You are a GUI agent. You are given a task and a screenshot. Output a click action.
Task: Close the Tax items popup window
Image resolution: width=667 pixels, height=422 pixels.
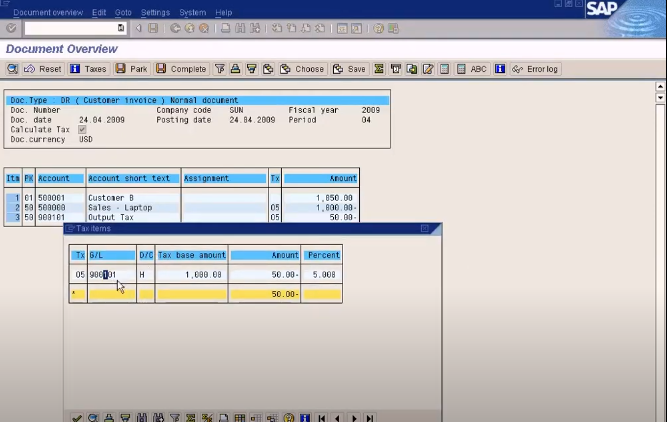425,228
